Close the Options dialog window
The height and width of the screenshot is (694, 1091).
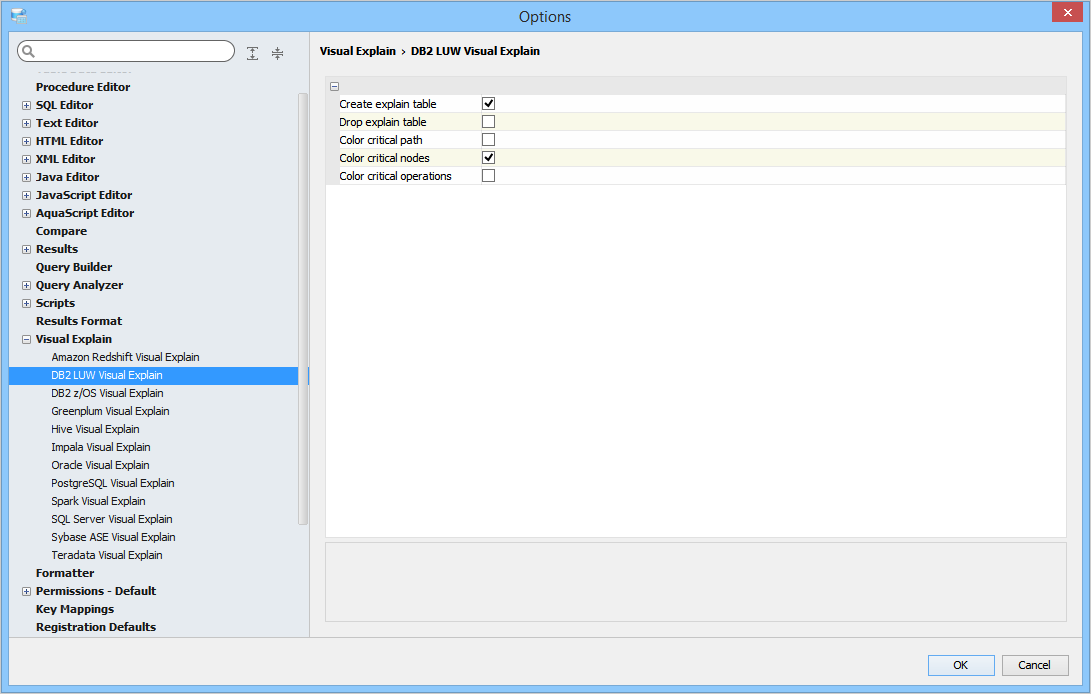(x=1067, y=13)
